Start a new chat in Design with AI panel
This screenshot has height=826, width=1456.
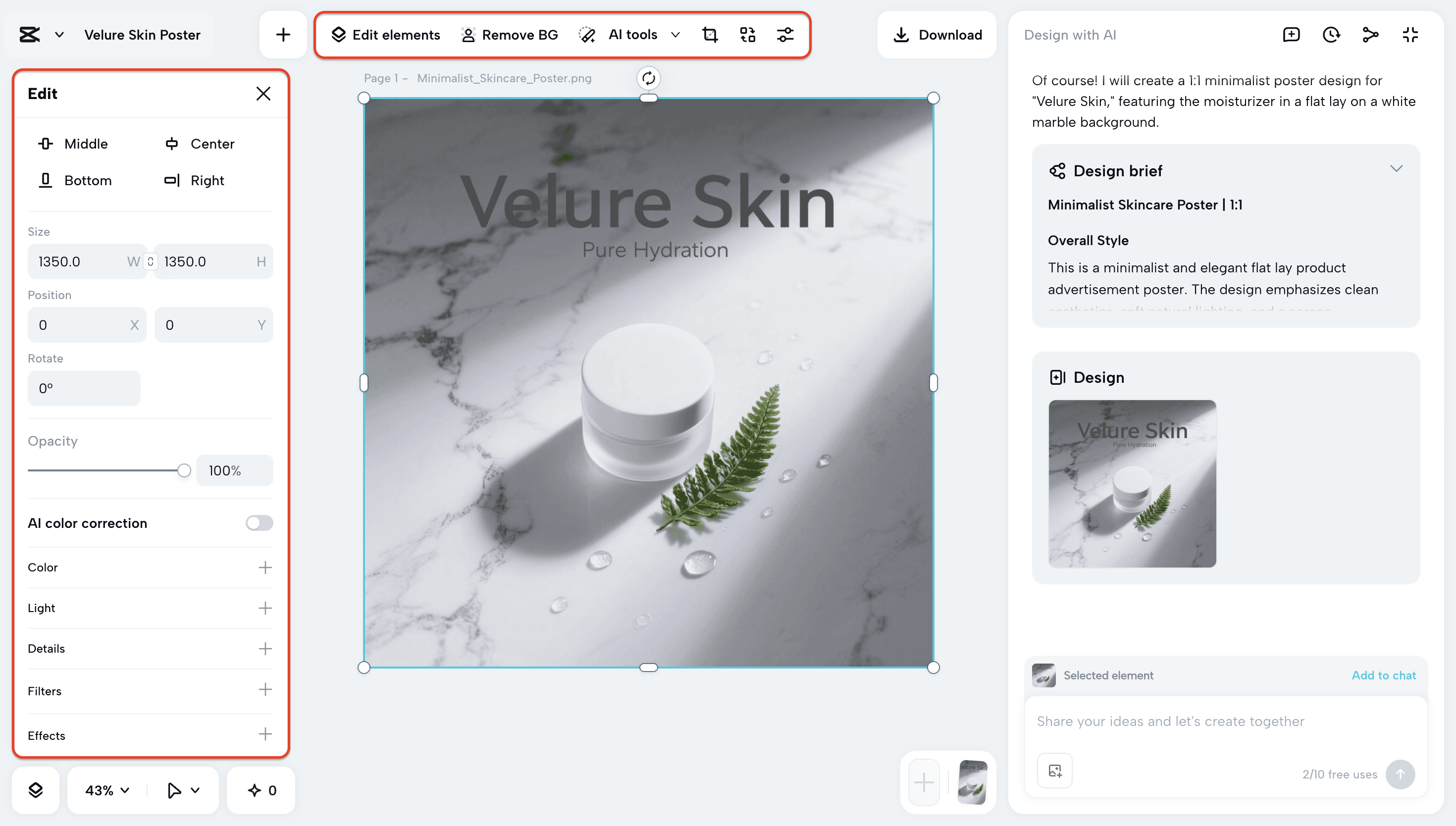pyautogui.click(x=1291, y=35)
